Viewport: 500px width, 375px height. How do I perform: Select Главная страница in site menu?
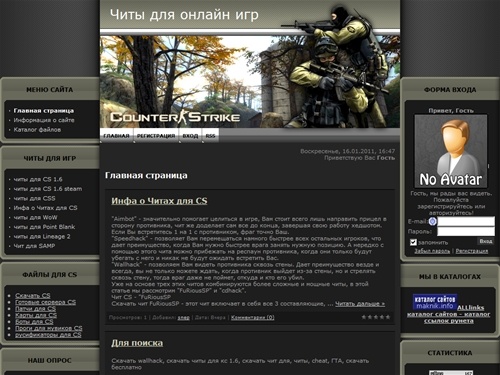point(44,111)
